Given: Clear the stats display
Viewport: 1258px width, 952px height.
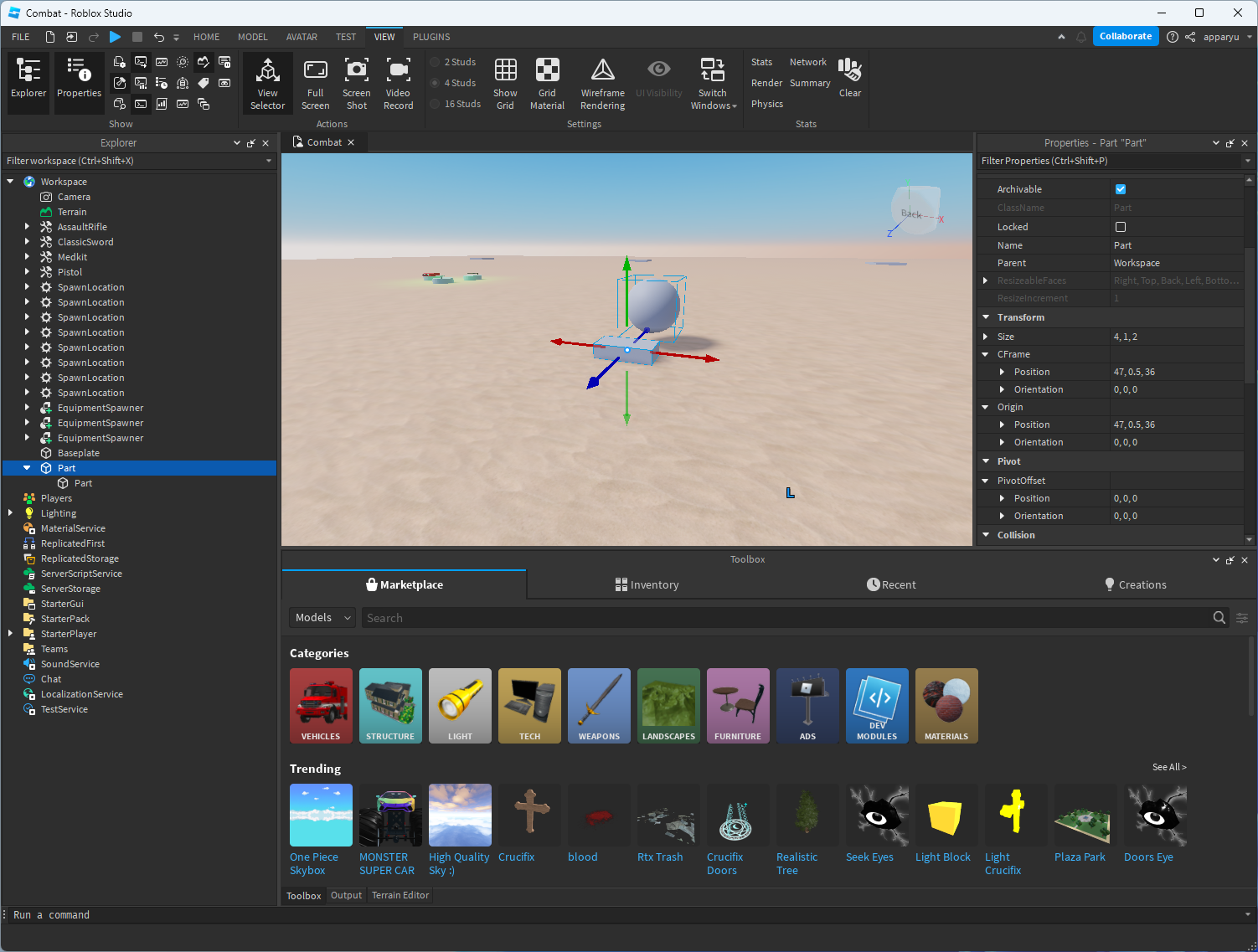Looking at the screenshot, I should coord(850,78).
